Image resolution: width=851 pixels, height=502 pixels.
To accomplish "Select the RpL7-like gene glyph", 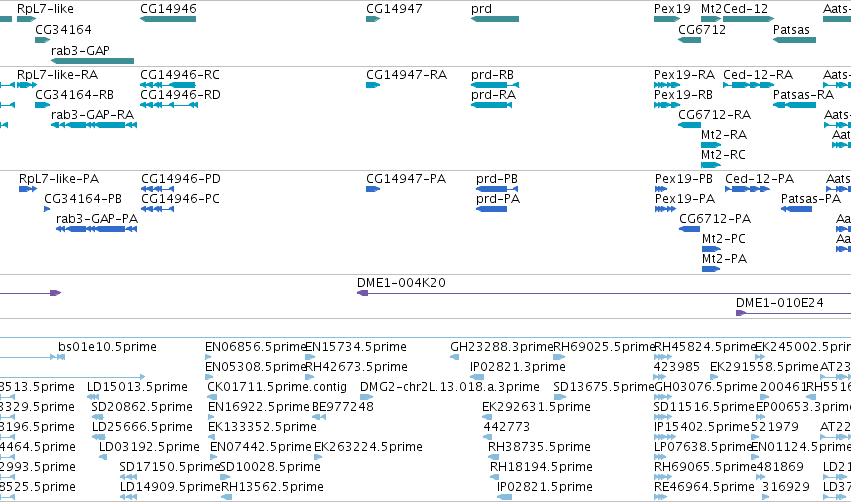I will tap(26, 19).
